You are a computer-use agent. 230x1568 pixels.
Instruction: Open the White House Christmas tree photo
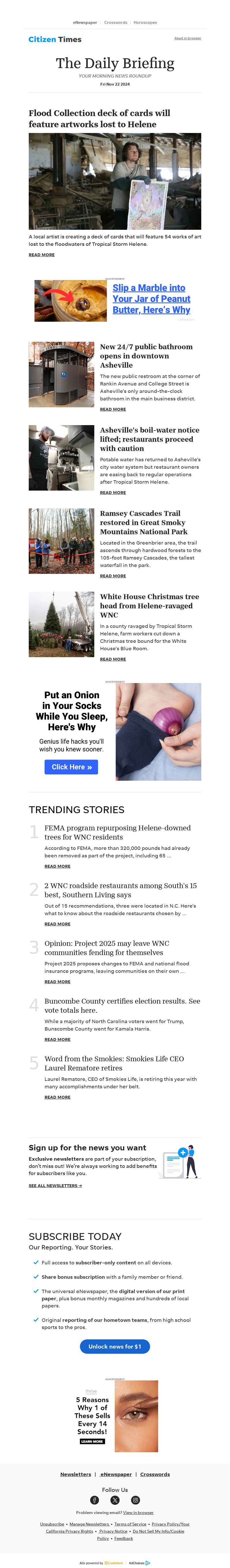pos(62,624)
